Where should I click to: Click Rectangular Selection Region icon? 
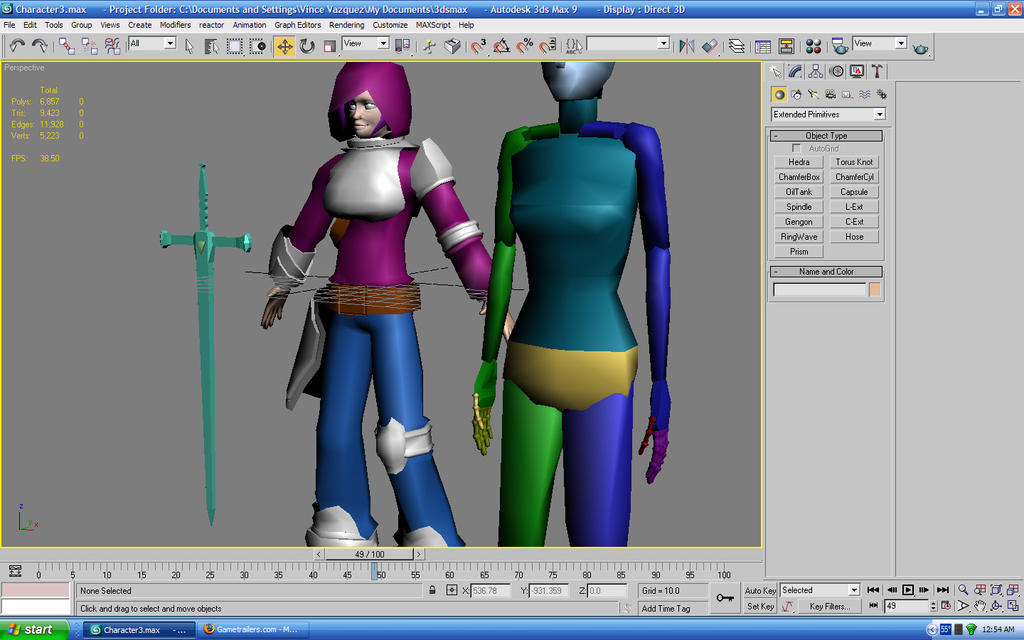(x=234, y=46)
